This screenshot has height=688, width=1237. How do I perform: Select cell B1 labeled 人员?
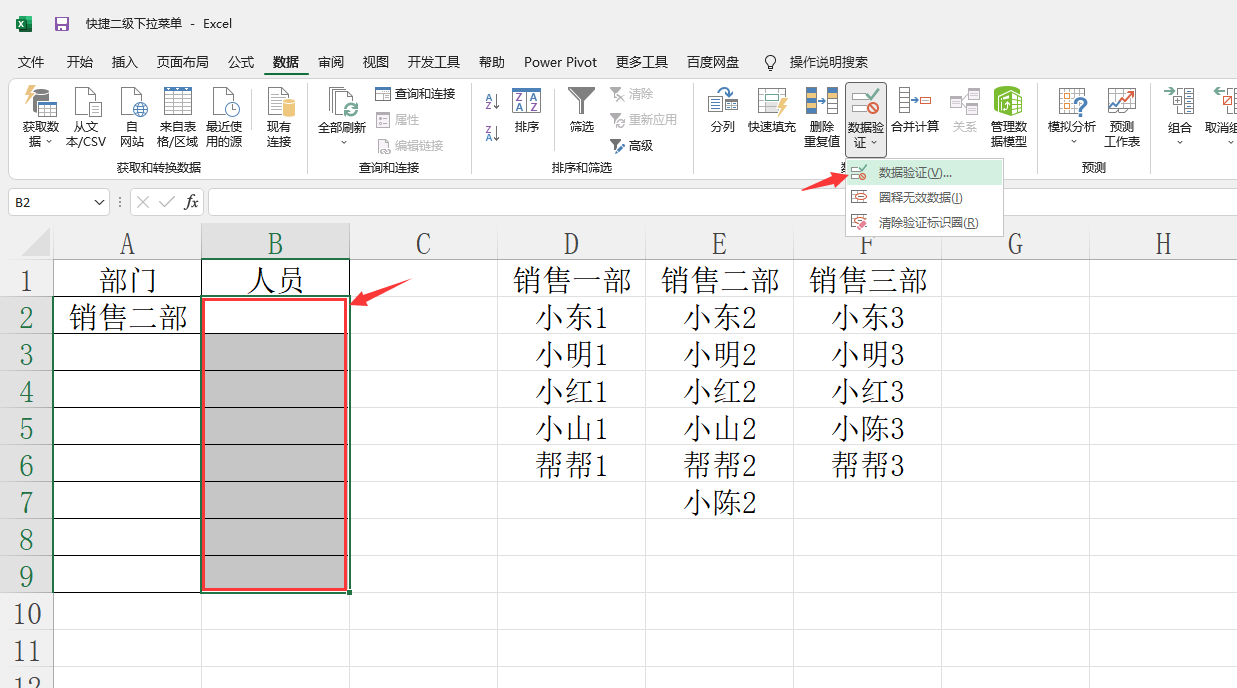[275, 279]
